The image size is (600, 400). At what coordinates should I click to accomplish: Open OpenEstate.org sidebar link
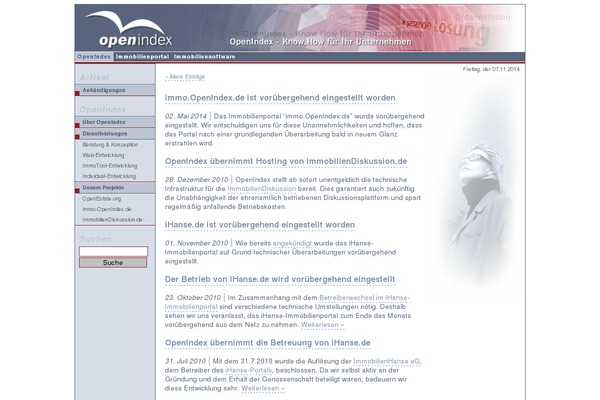[101, 199]
